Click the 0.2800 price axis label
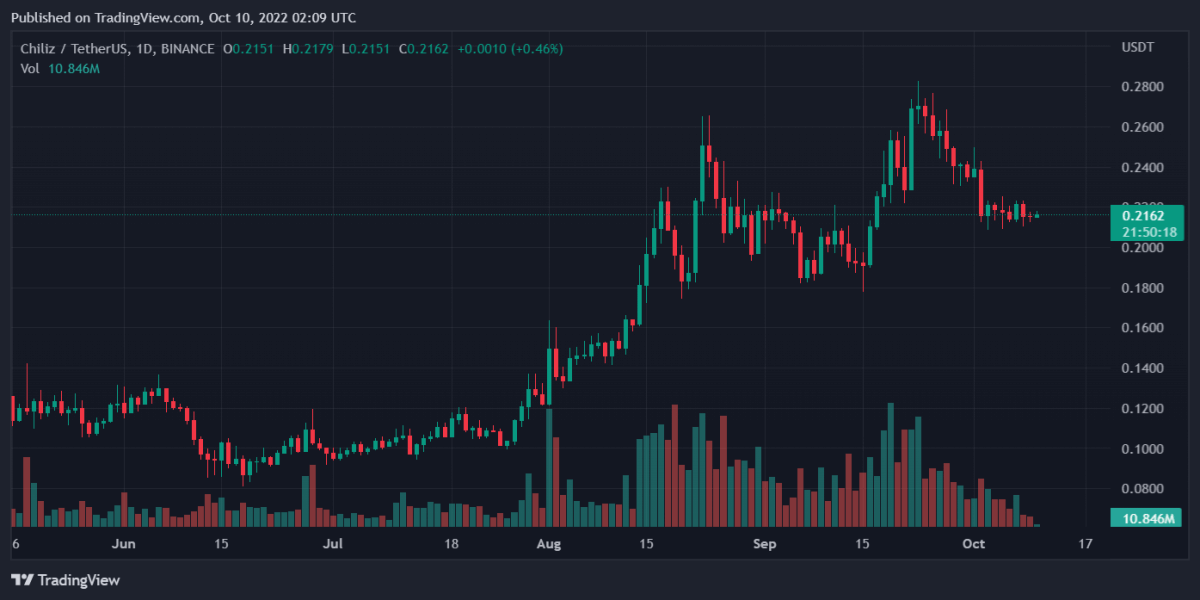The height and width of the screenshot is (600, 1200). pyautogui.click(x=1141, y=87)
